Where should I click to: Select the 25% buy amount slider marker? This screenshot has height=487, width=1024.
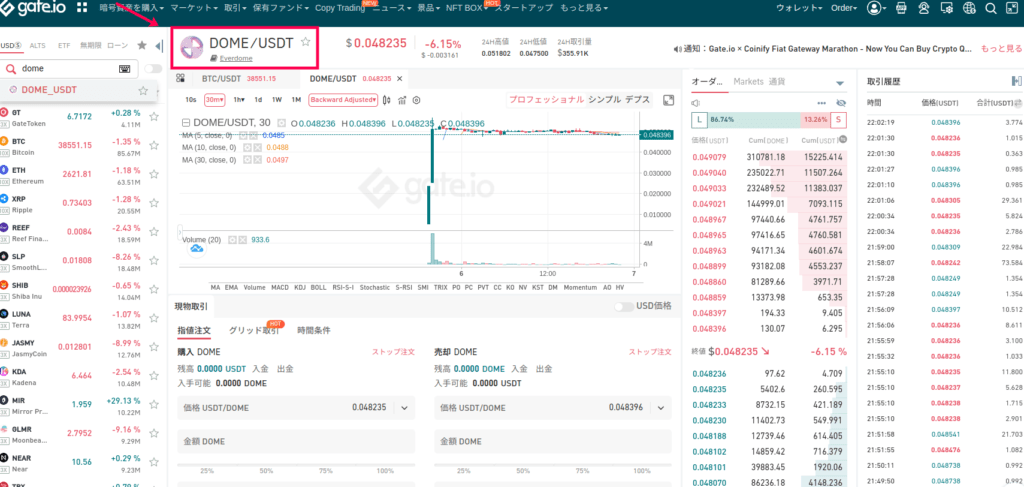pyautogui.click(x=207, y=471)
